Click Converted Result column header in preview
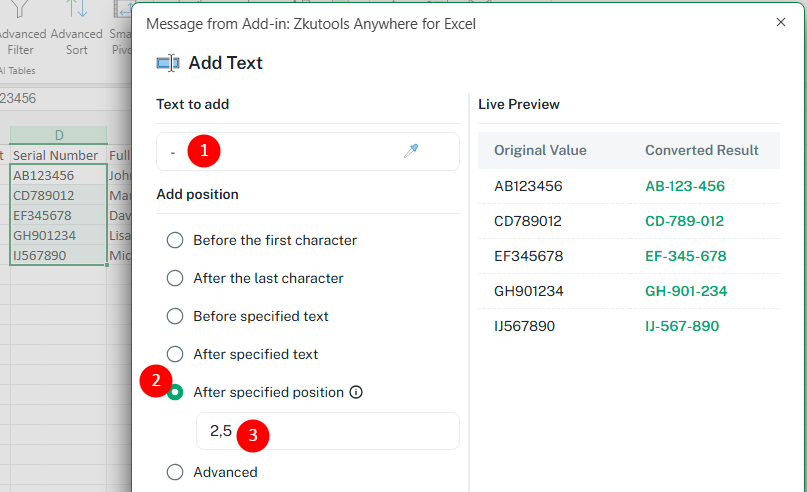807x492 pixels. pyautogui.click(x=702, y=150)
